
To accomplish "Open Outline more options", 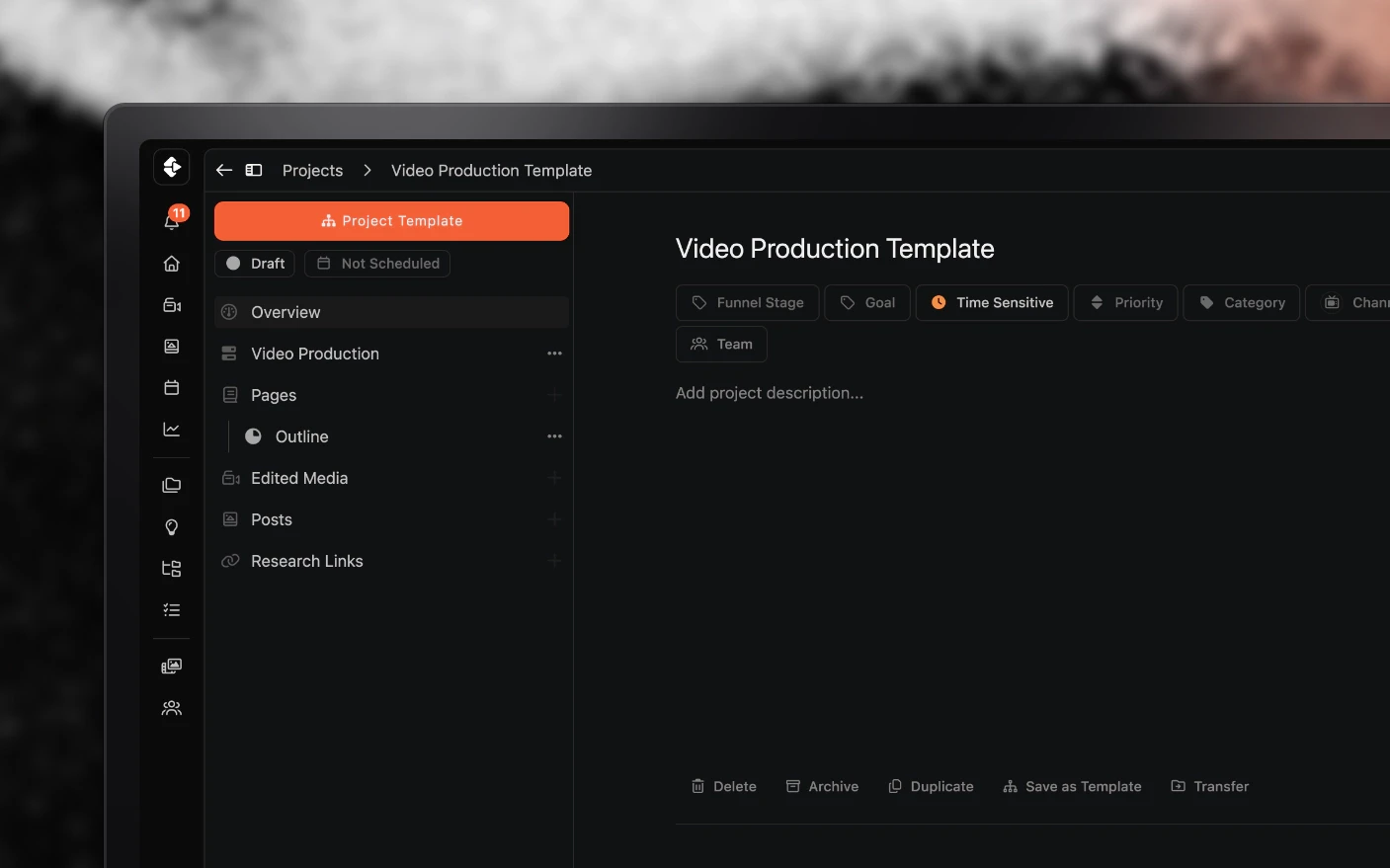I will (x=554, y=436).
